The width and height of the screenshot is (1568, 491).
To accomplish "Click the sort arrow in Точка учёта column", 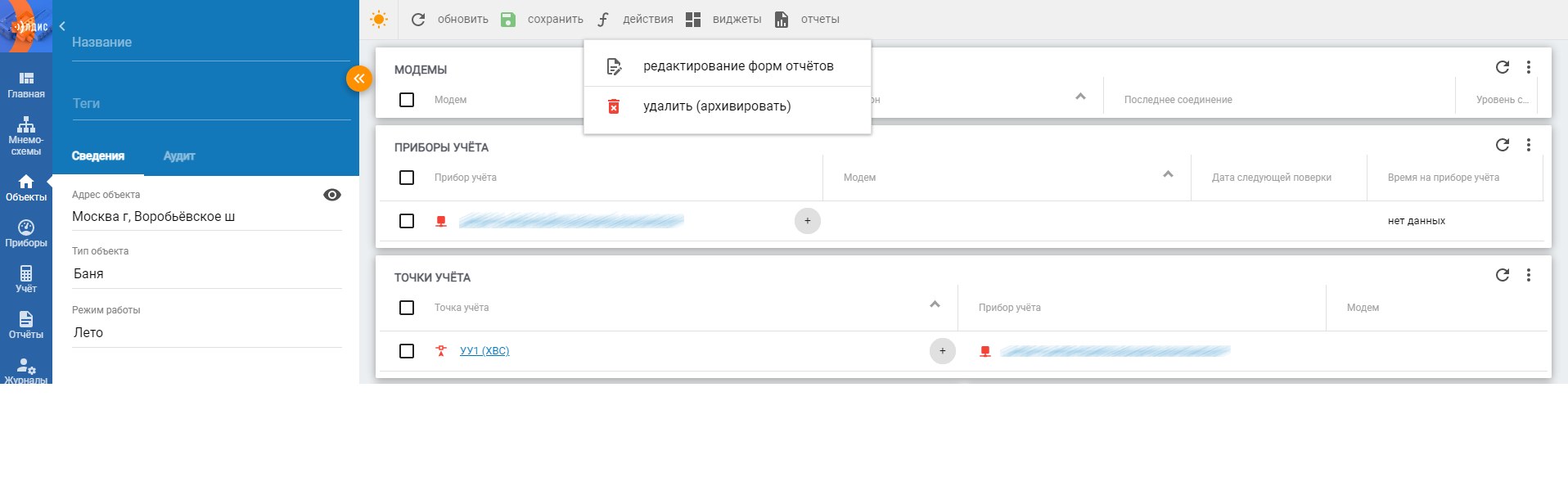I will click(x=935, y=304).
